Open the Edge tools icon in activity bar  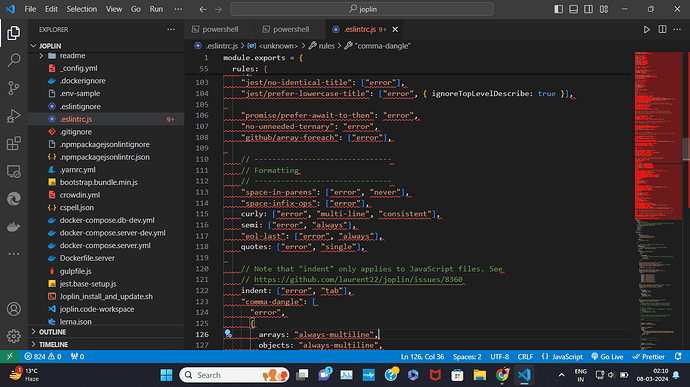(14, 199)
